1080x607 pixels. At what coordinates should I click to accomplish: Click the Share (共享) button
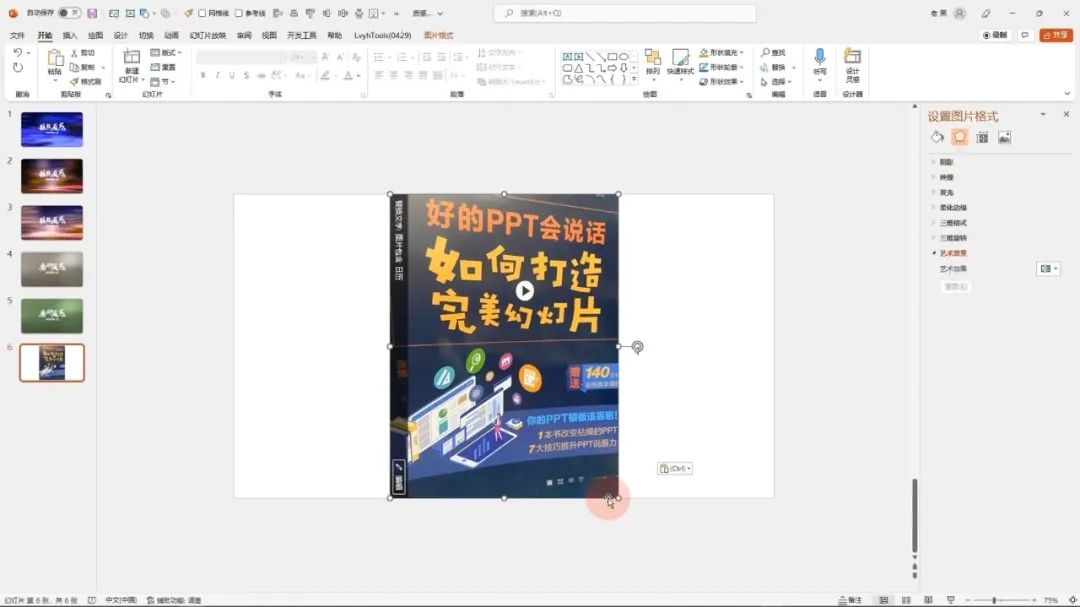(x=1056, y=35)
